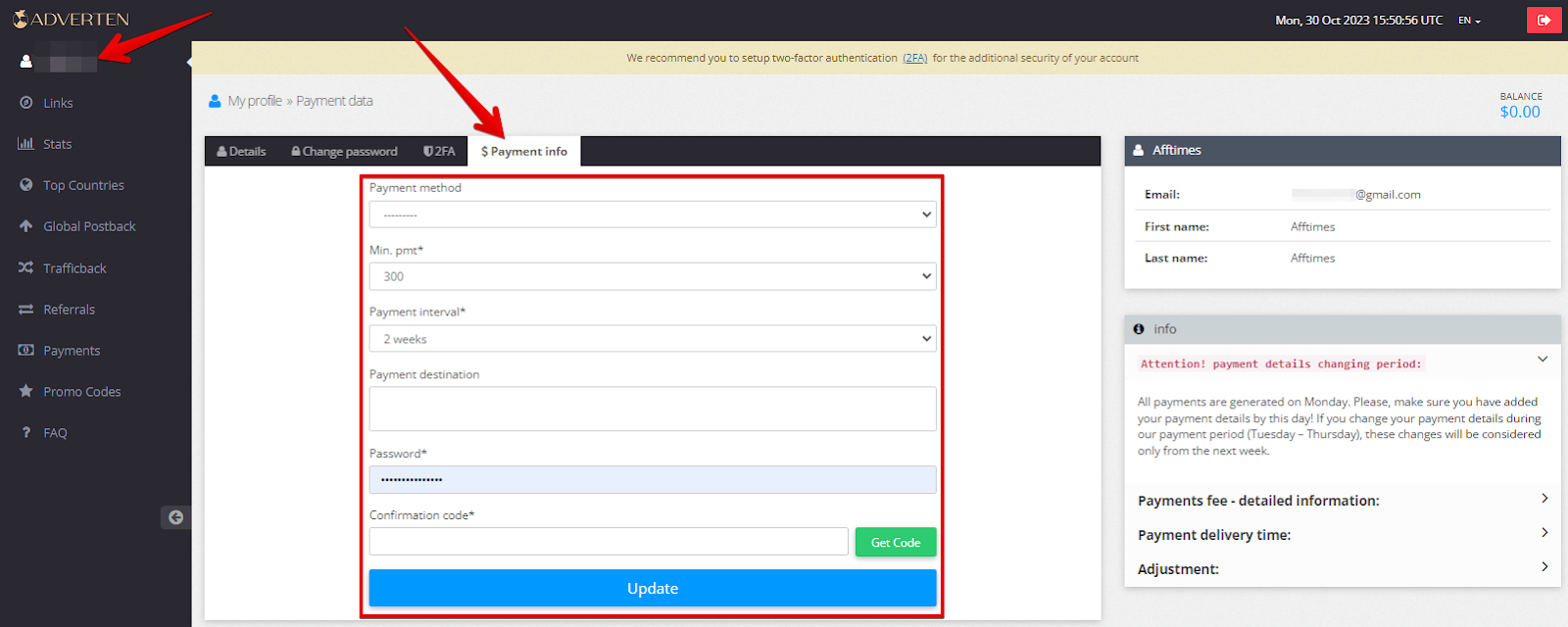Click the Stats bar chart icon

coord(26,143)
